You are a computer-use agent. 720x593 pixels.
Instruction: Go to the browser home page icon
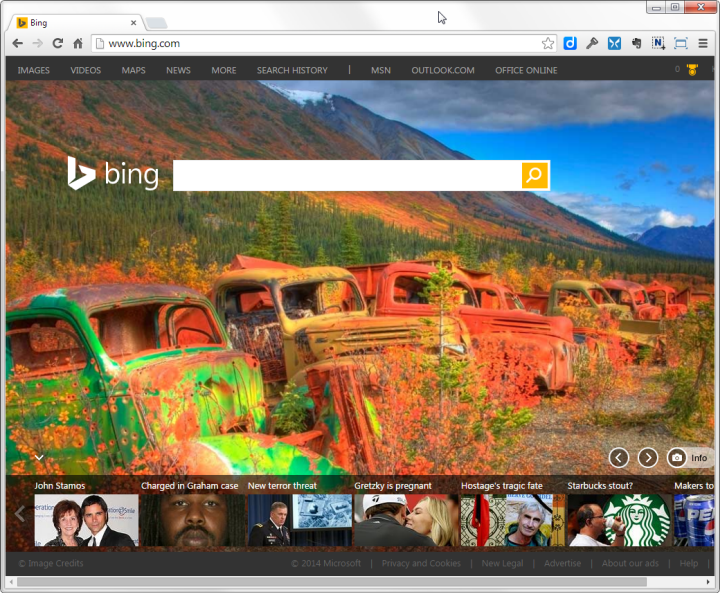click(x=78, y=44)
